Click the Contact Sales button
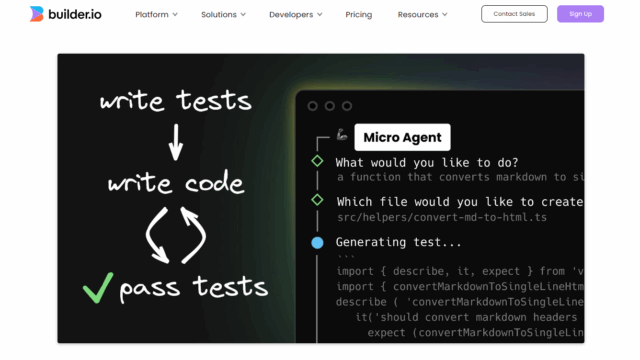The width and height of the screenshot is (640, 360). tap(514, 14)
